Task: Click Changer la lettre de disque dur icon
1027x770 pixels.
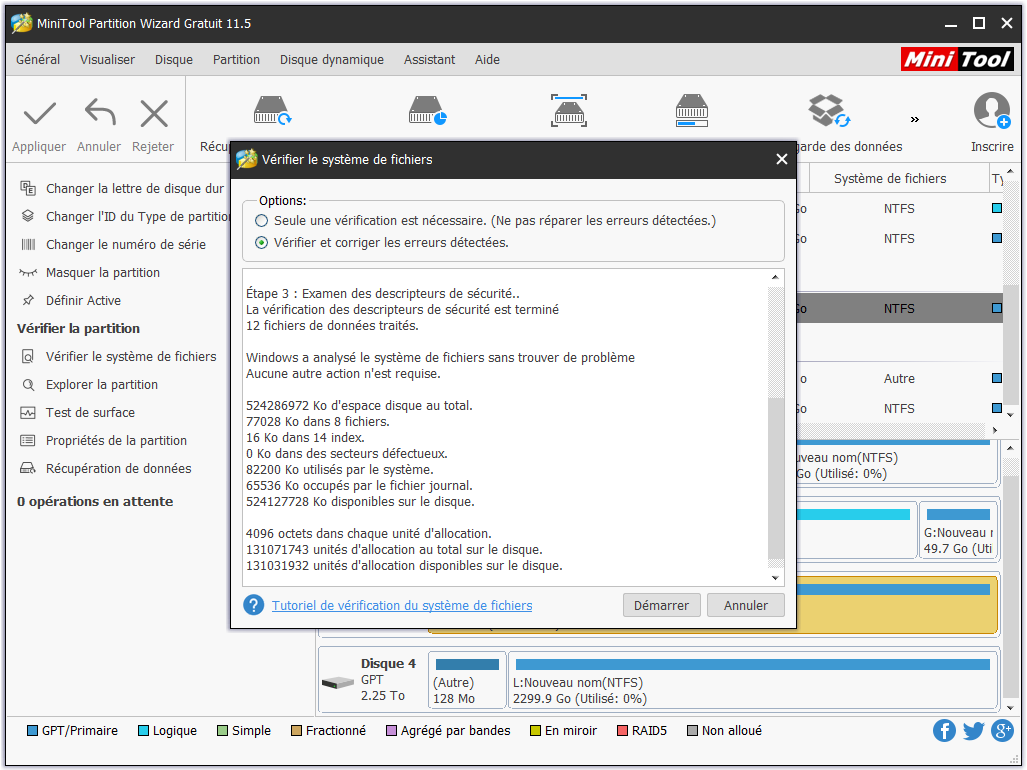Action: pos(28,189)
